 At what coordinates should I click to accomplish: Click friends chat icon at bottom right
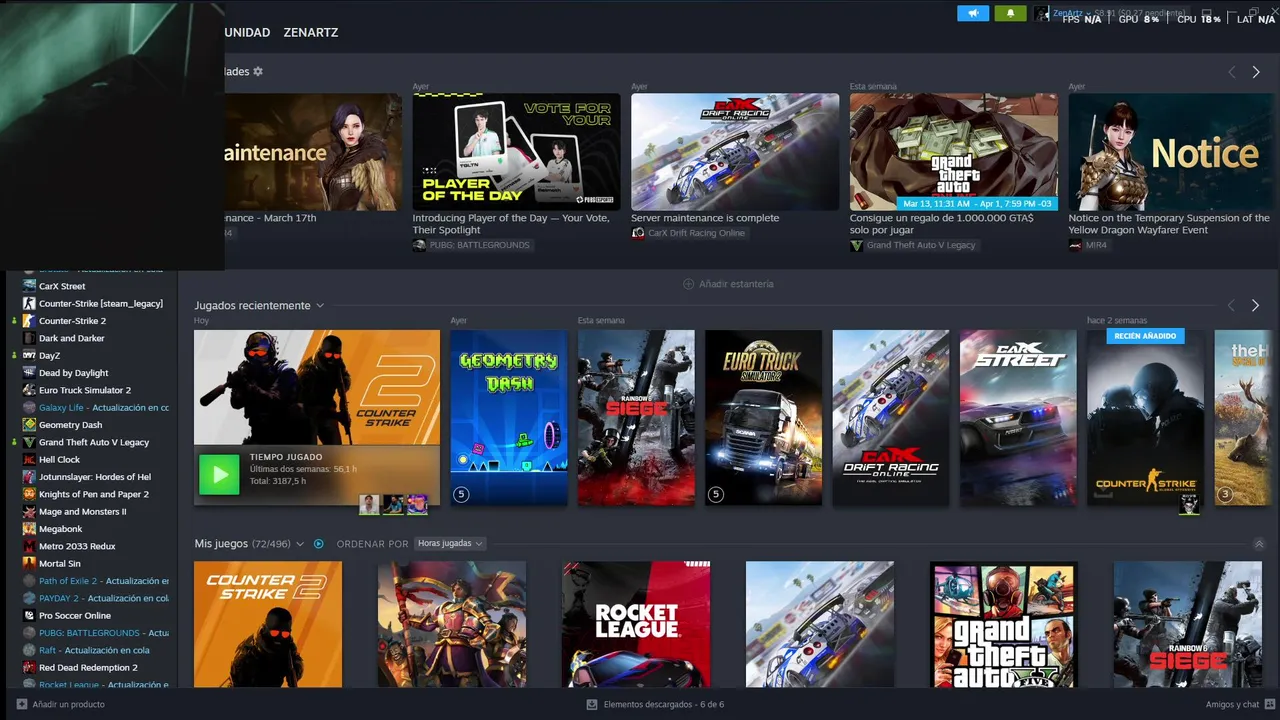(1270, 704)
